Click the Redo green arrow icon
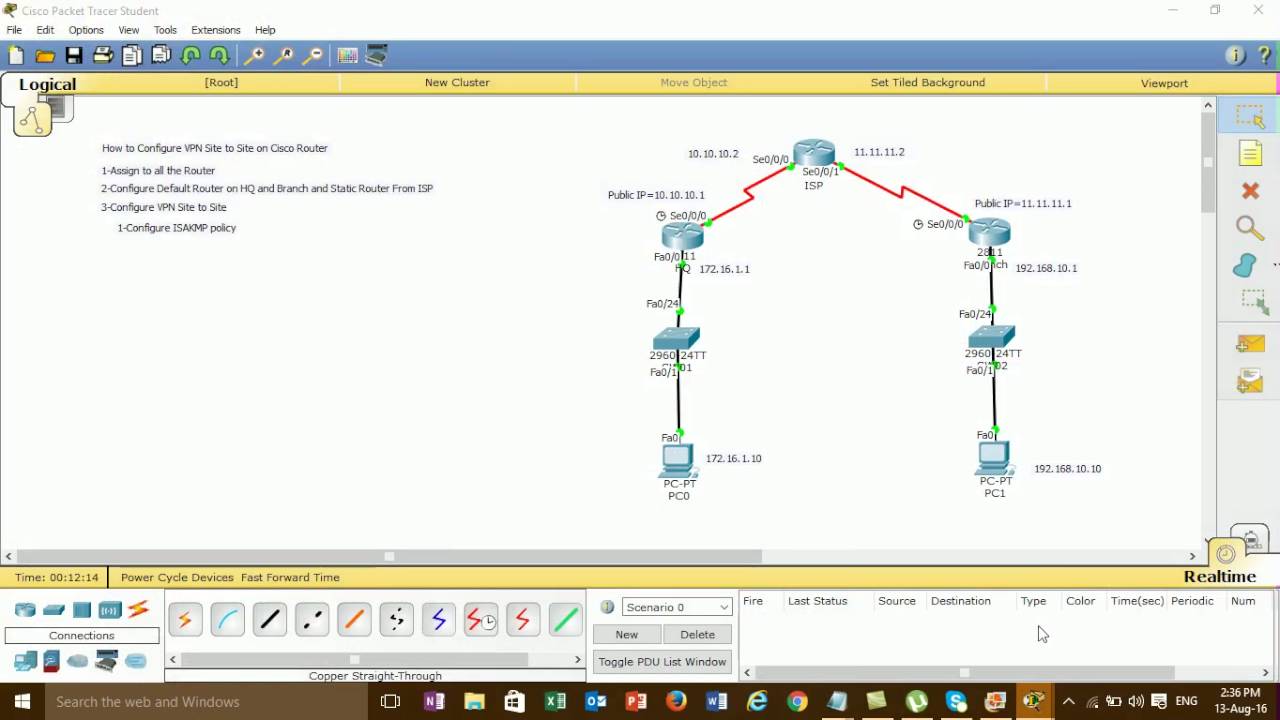Image resolution: width=1280 pixels, height=720 pixels. click(220, 56)
